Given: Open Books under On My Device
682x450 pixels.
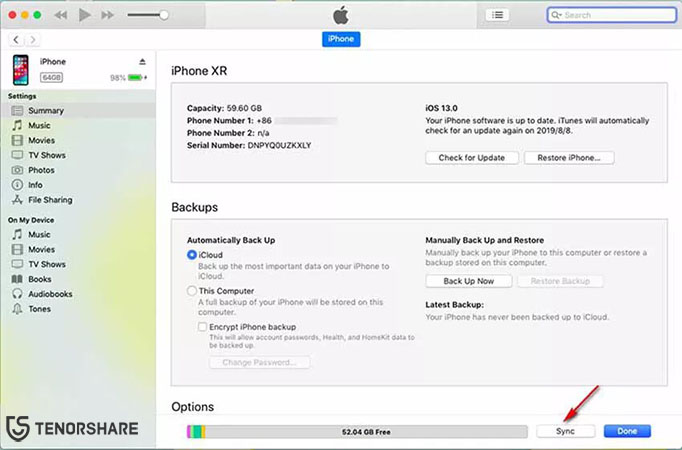Looking at the screenshot, I should [78, 279].
